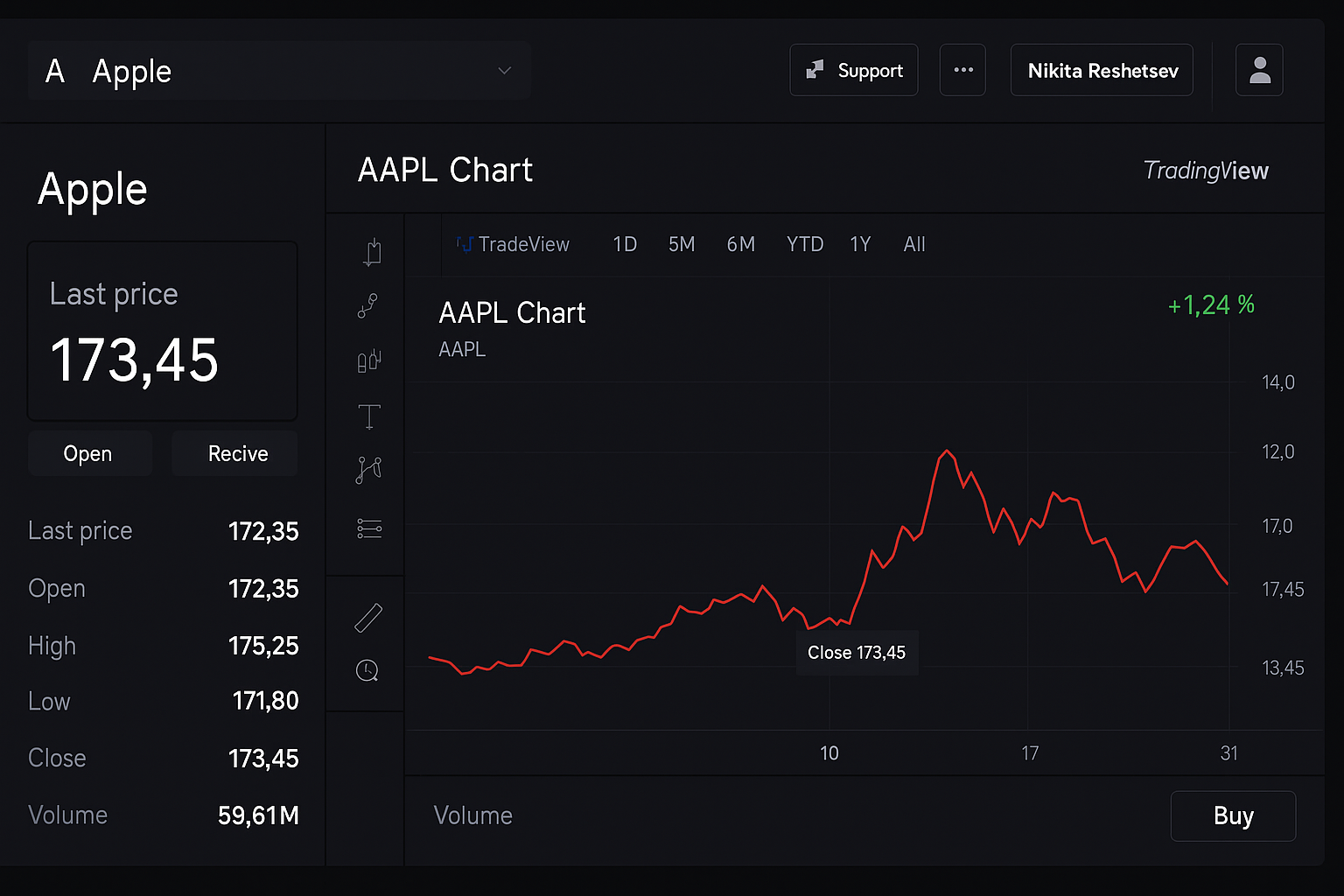The width and height of the screenshot is (1344, 896).
Task: Select the ruler measure tool
Action: 368,617
